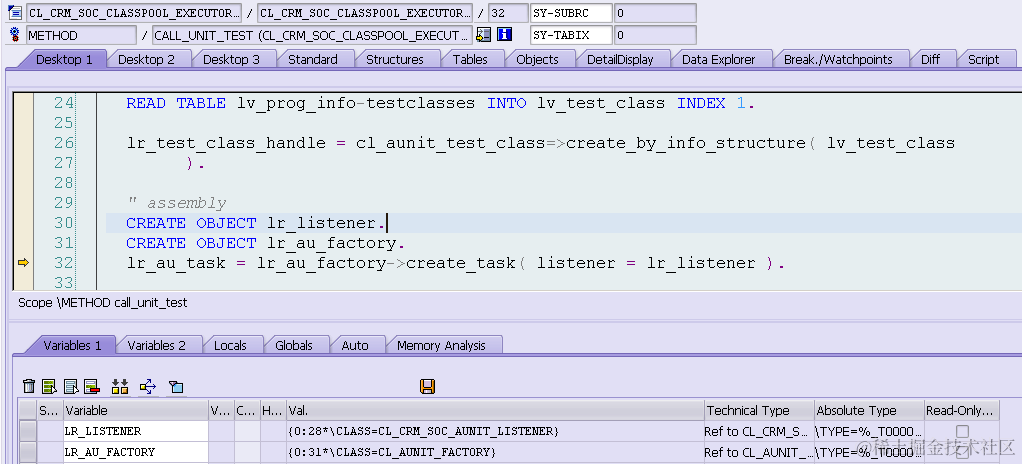Open the Break./Watchpoints tab
Screen dimensions: 1022x464
point(838,59)
